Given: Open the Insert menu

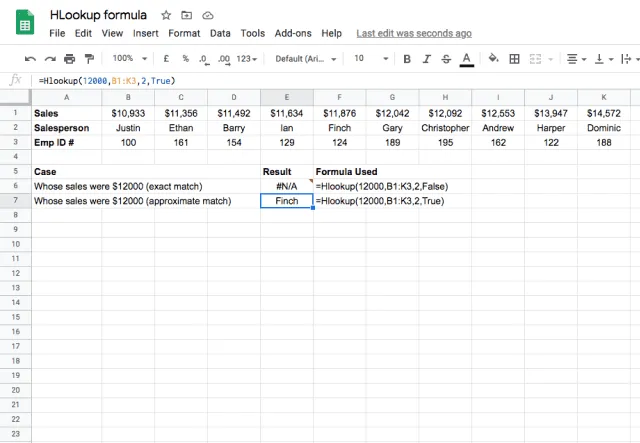Looking at the screenshot, I should [145, 33].
